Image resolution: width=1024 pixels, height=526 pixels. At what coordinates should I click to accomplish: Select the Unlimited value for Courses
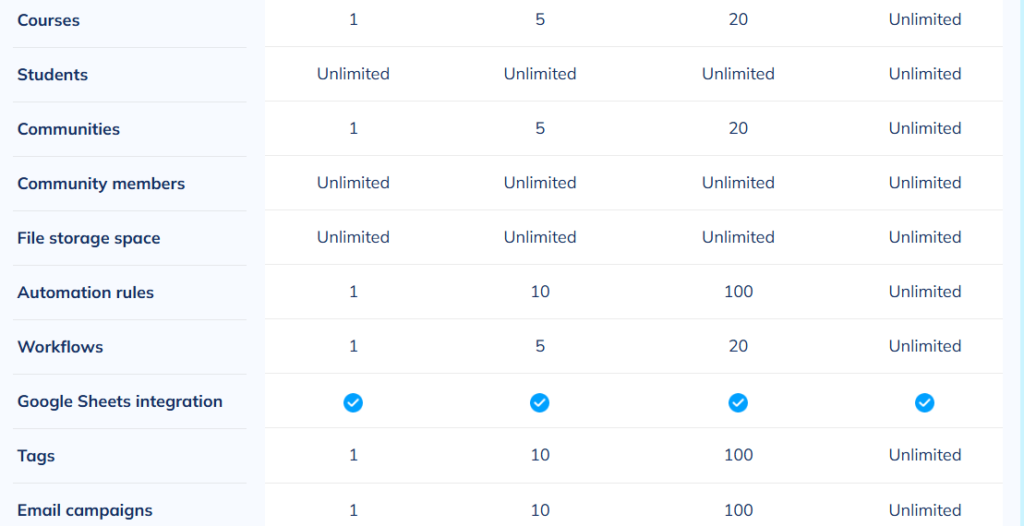tap(925, 20)
